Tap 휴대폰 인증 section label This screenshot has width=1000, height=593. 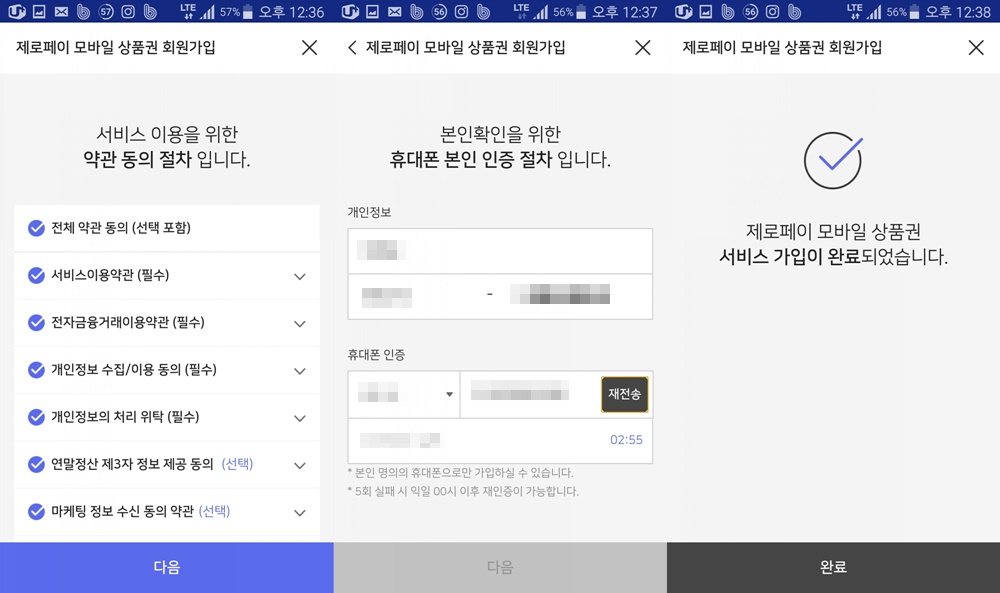[x=376, y=355]
